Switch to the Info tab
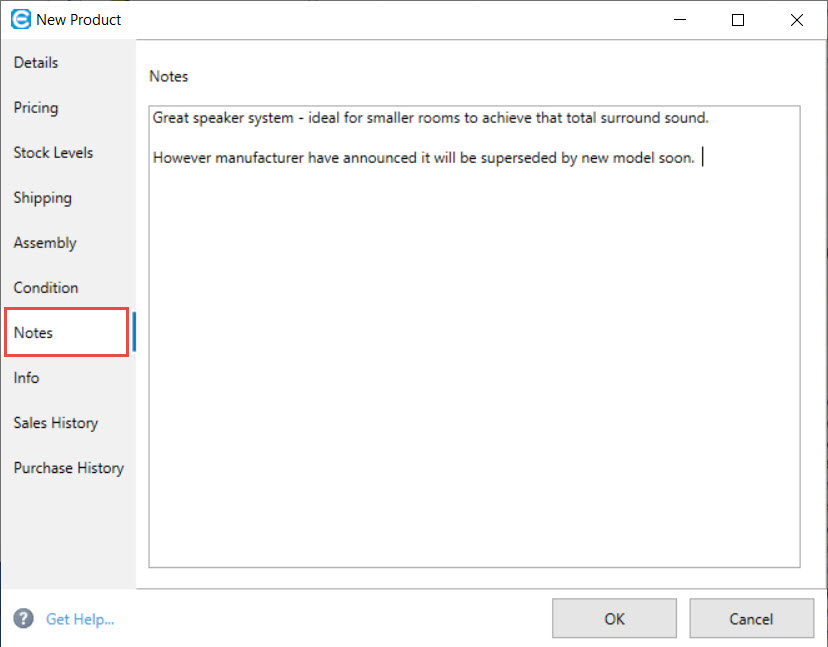828x647 pixels. pos(27,378)
